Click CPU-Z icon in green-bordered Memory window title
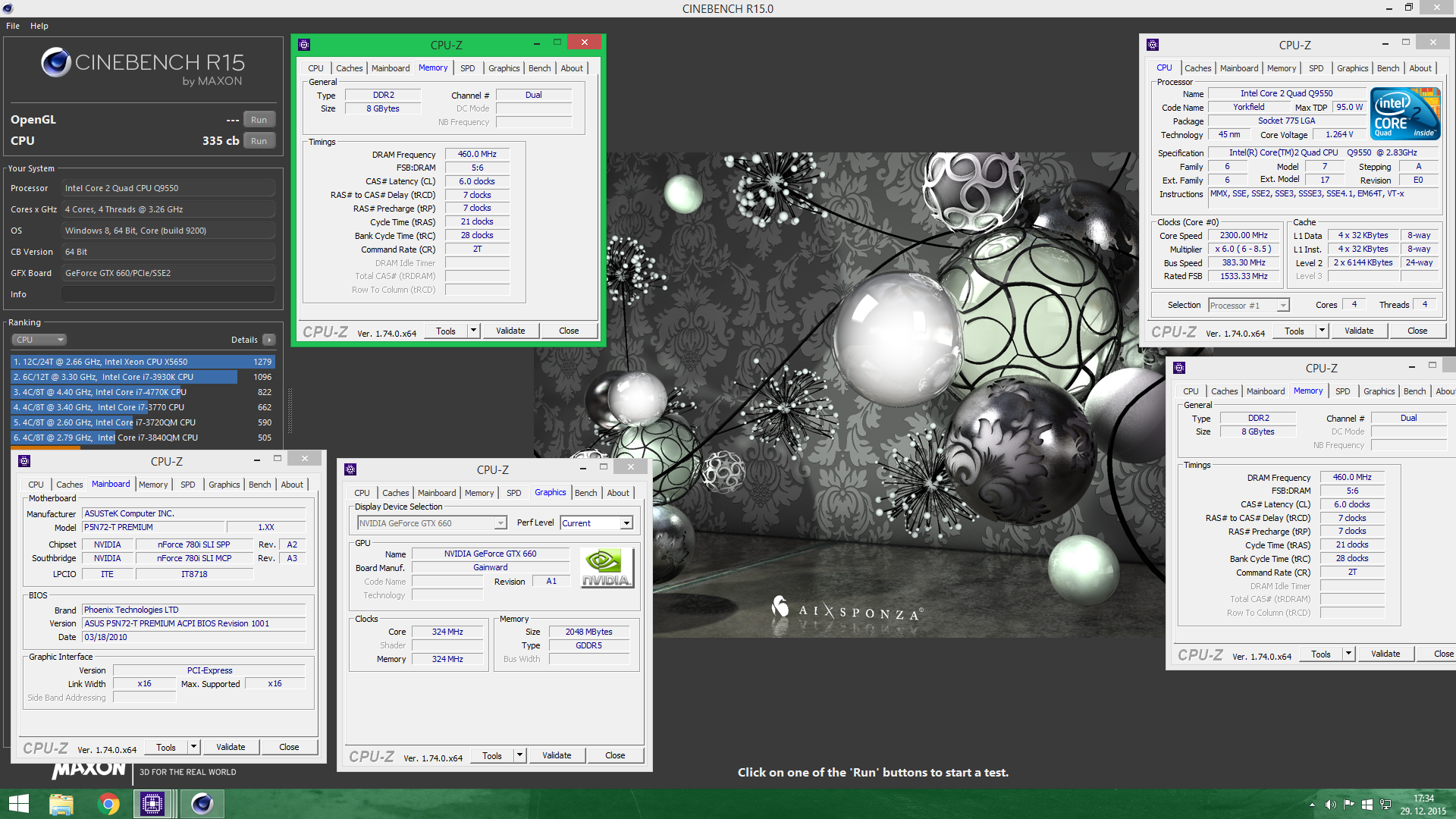The width and height of the screenshot is (1456, 819). (x=304, y=45)
